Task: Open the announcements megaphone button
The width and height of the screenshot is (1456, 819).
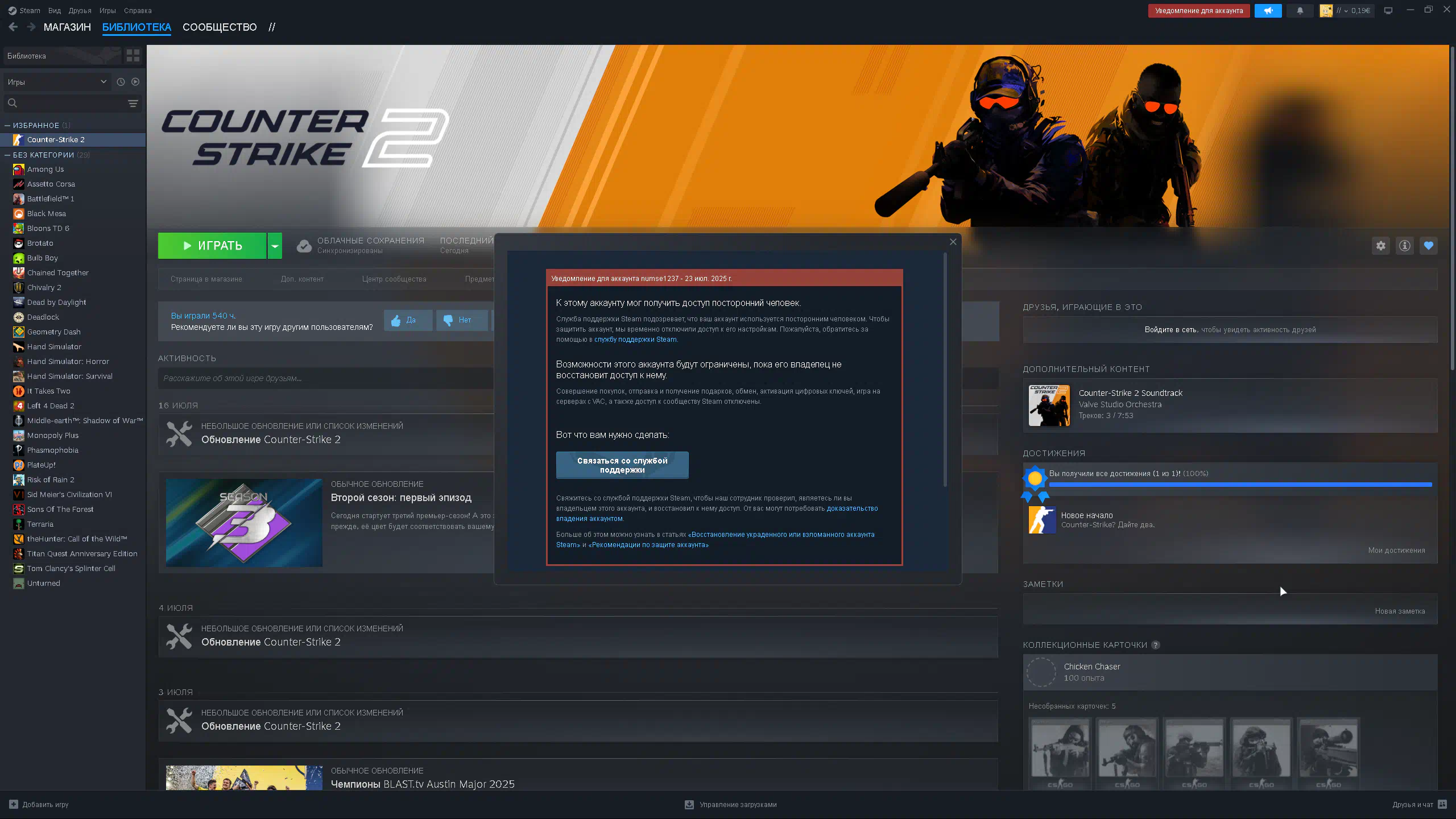Action: (1268, 10)
